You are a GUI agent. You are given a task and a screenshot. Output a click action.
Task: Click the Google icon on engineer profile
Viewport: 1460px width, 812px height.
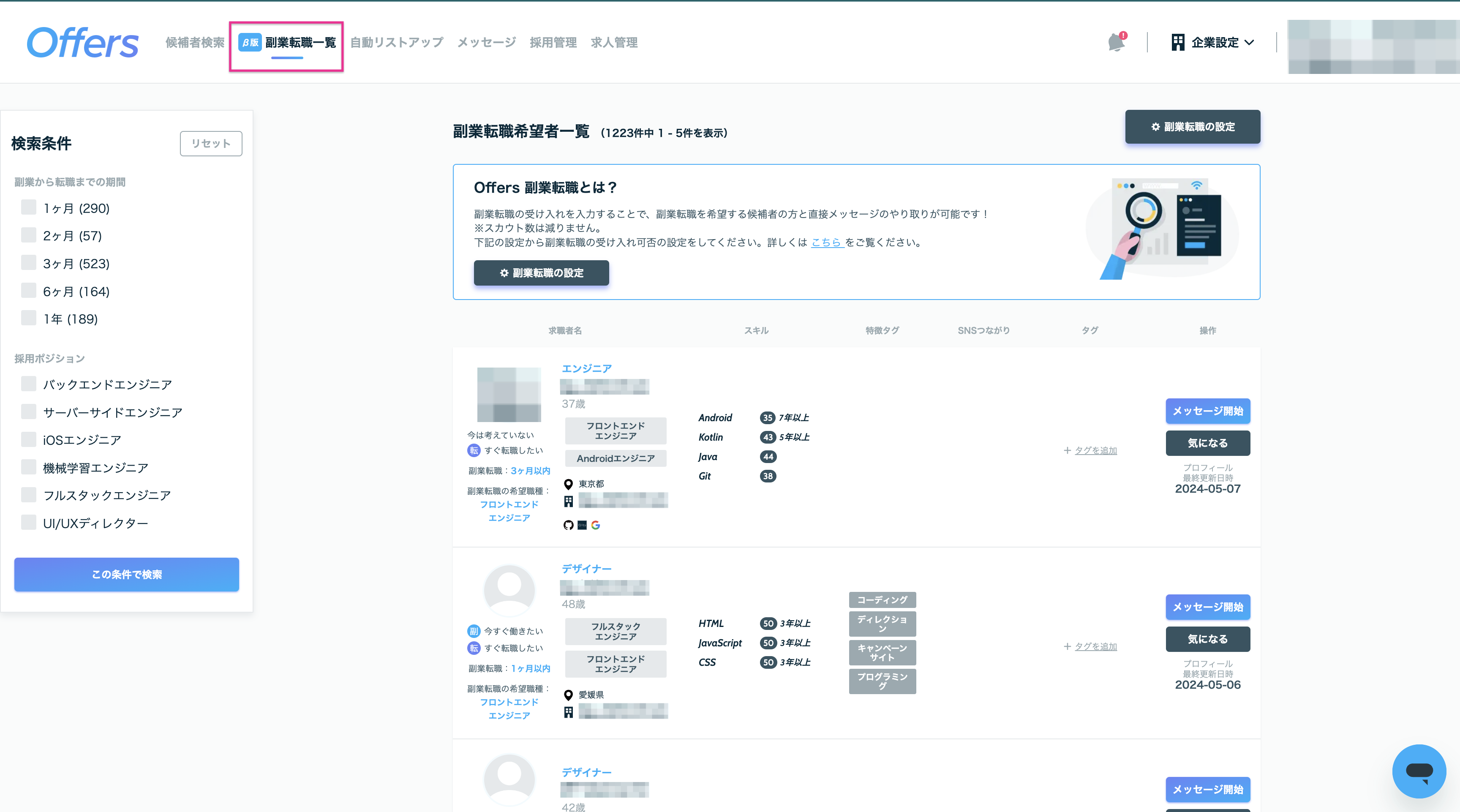pos(596,525)
